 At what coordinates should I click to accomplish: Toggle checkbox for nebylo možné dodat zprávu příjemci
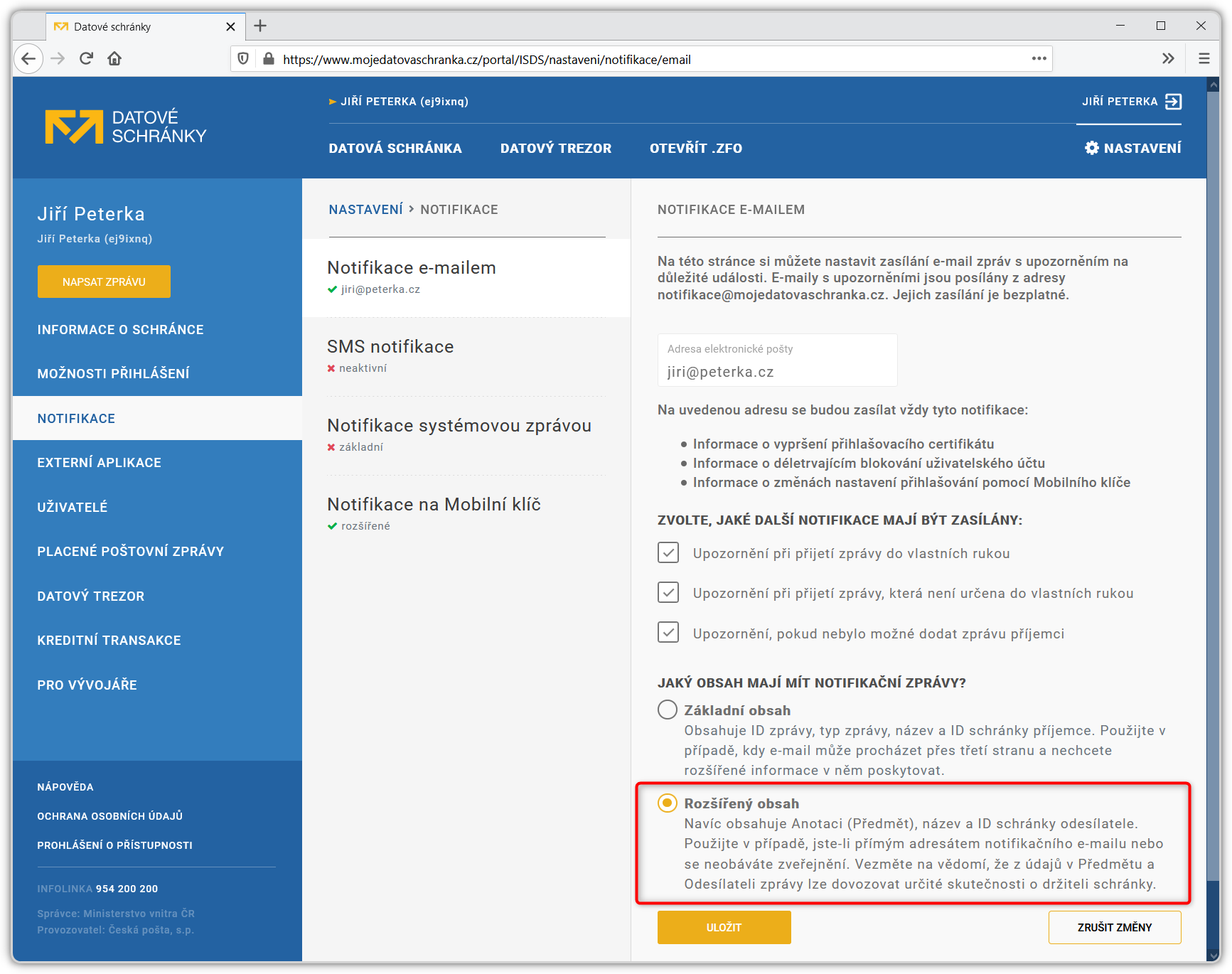pos(668,632)
